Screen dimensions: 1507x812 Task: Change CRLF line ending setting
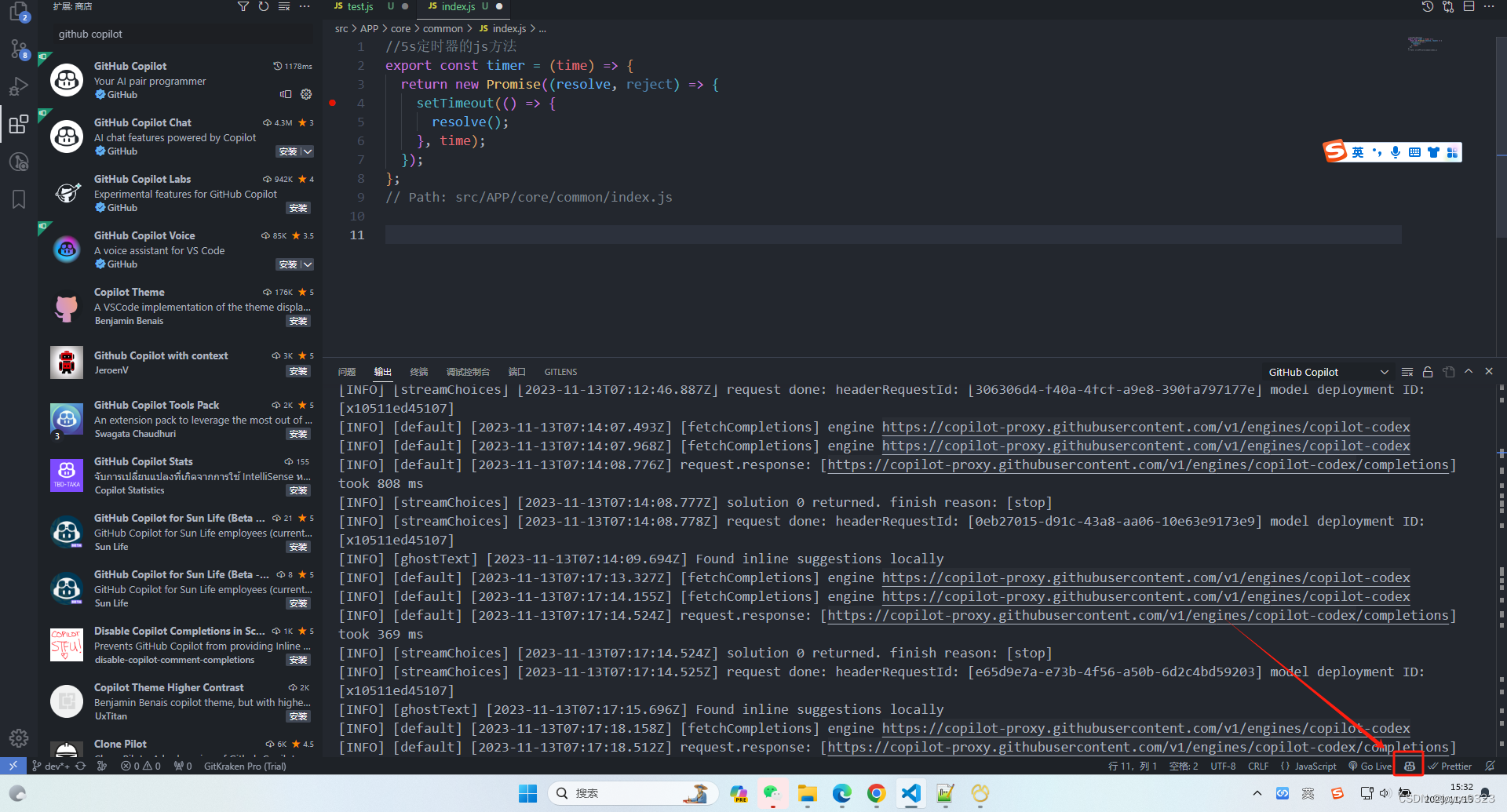[x=1258, y=766]
